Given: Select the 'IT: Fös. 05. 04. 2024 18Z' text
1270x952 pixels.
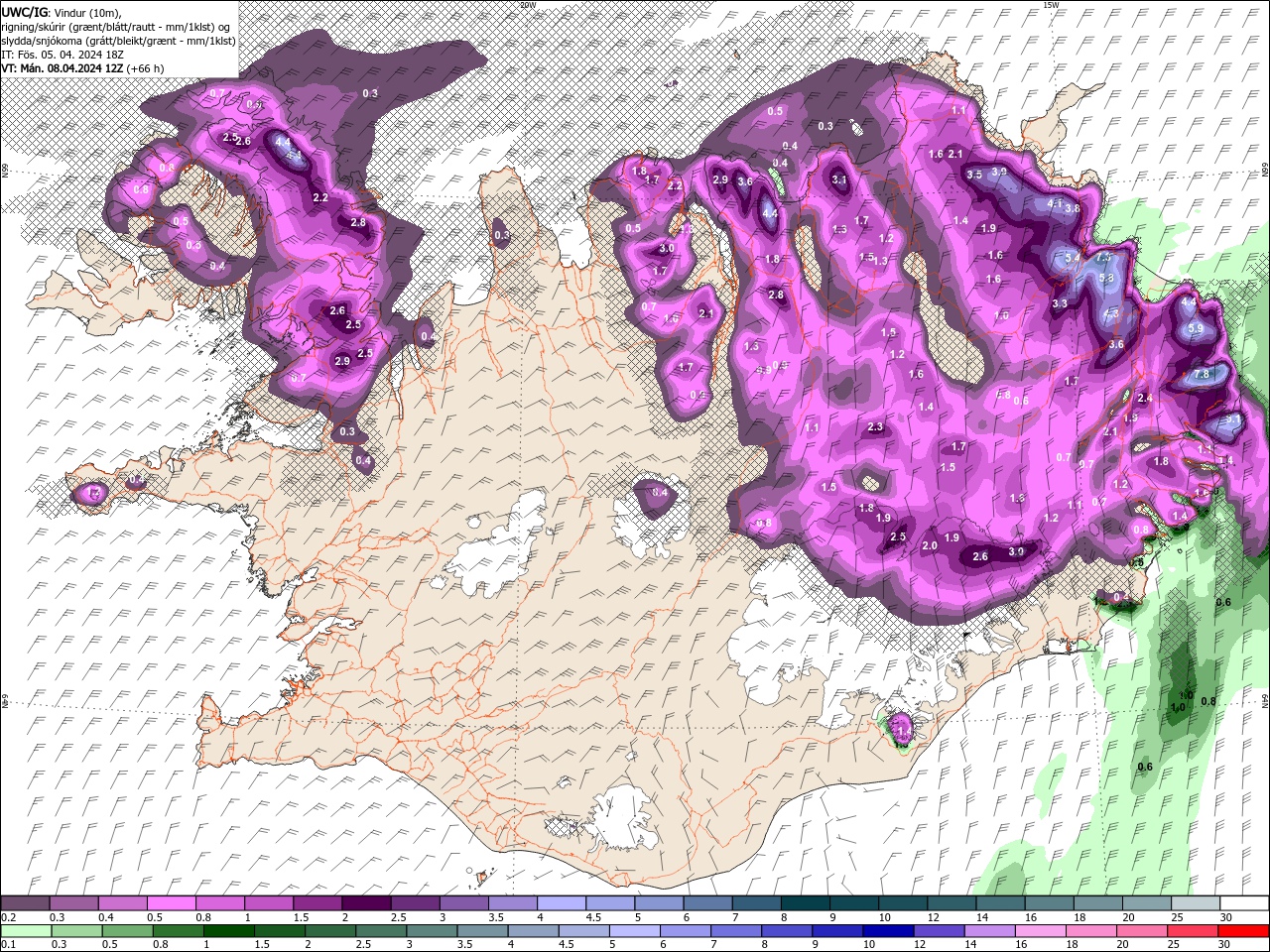Looking at the screenshot, I should (63, 55).
